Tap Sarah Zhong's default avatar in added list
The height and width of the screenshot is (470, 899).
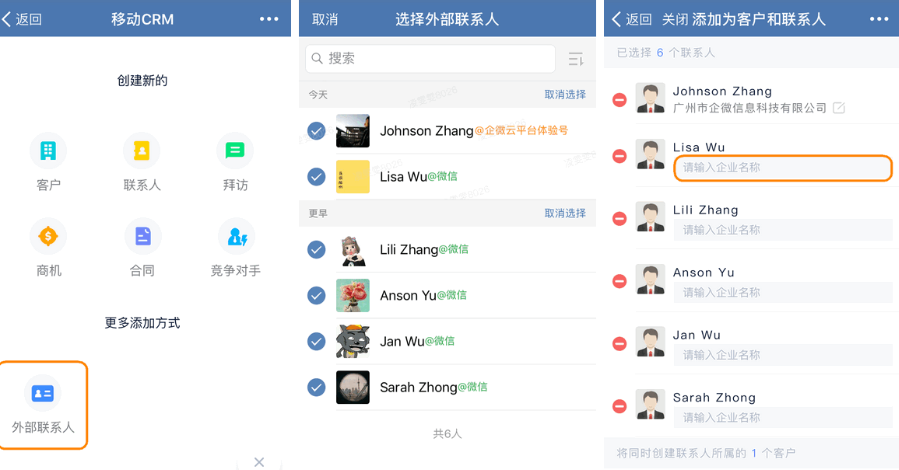pos(650,405)
